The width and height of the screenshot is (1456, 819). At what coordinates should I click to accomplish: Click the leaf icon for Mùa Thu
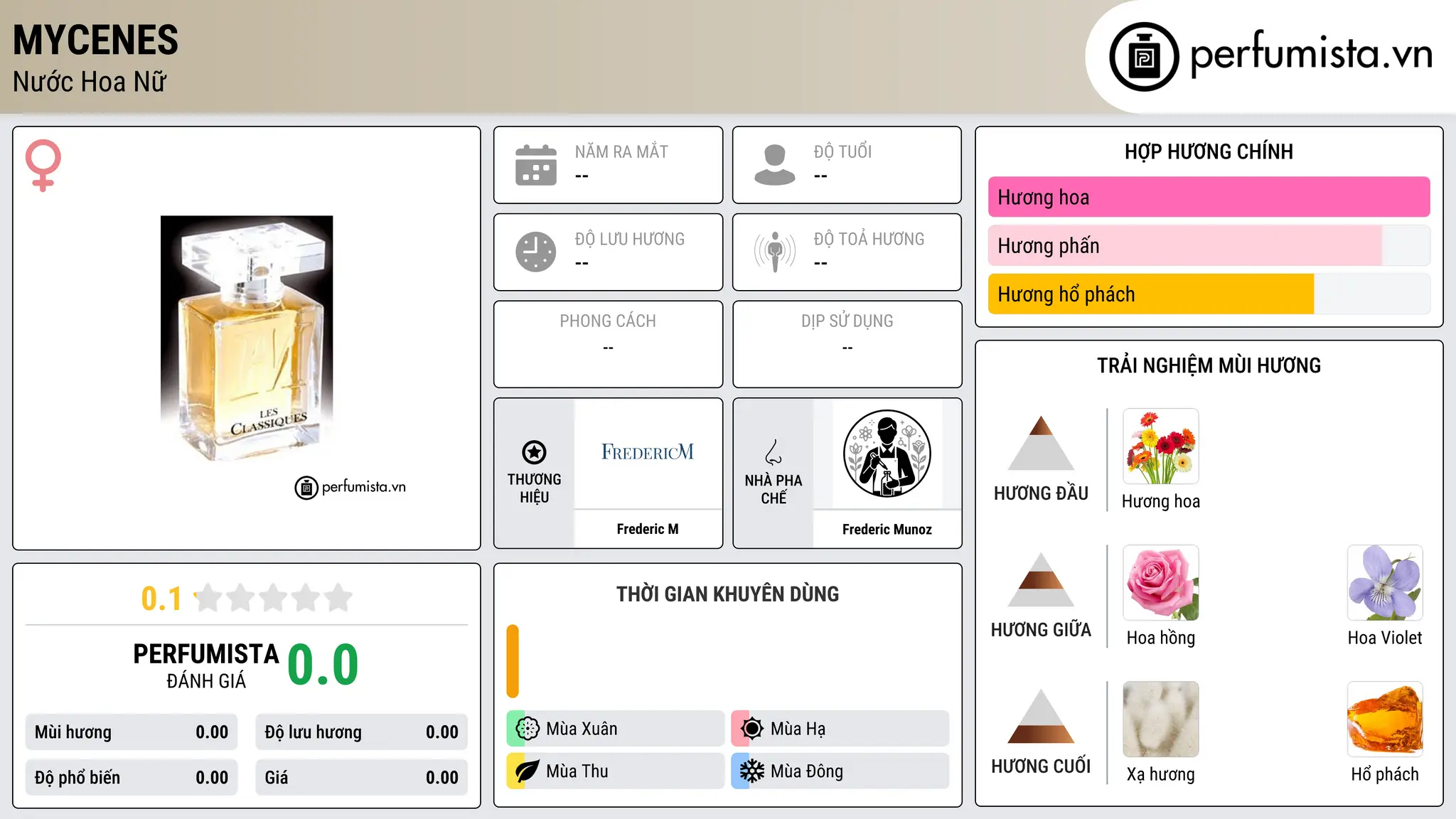528,771
